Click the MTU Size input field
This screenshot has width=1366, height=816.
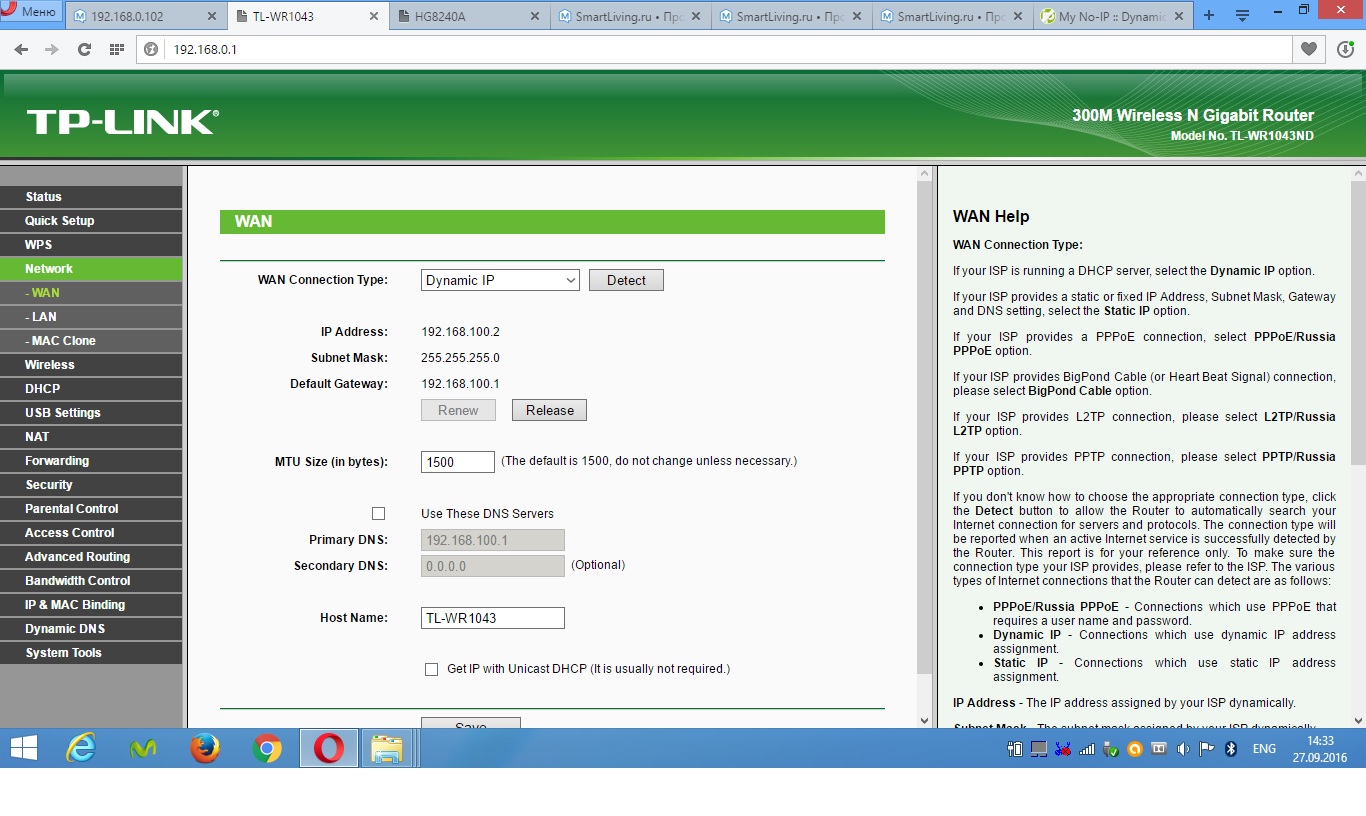point(458,462)
